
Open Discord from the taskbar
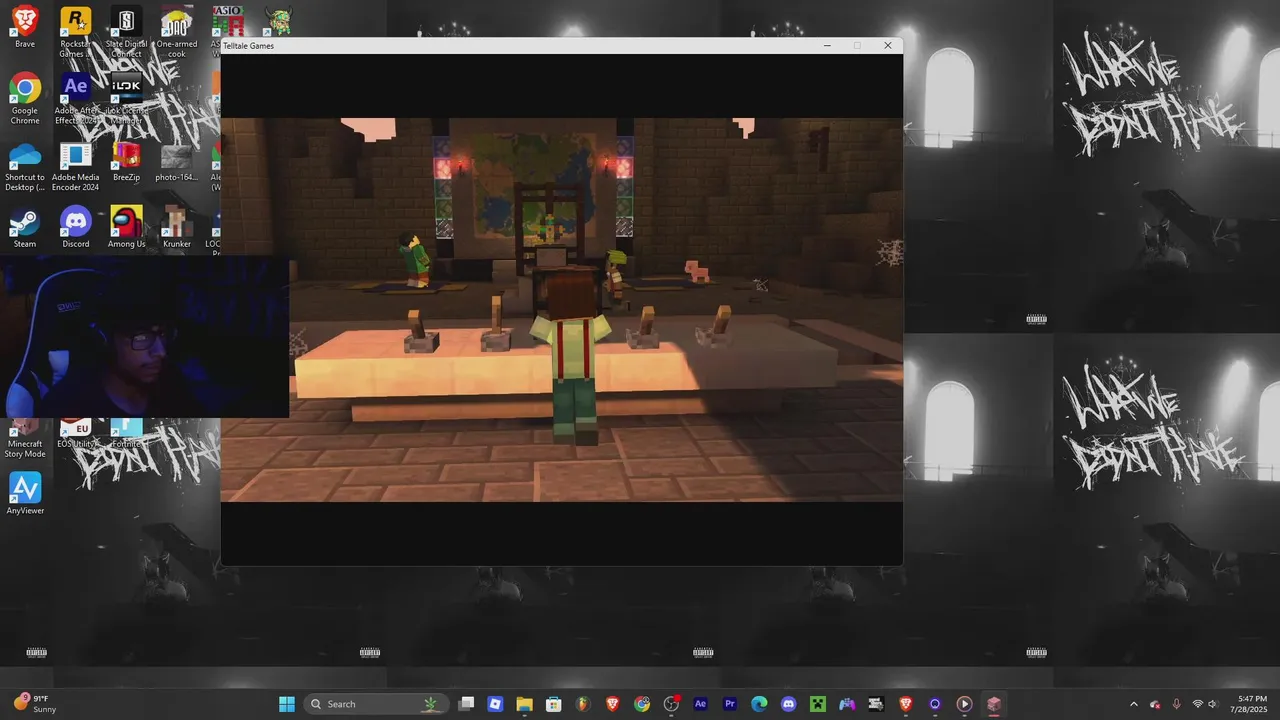click(x=788, y=704)
